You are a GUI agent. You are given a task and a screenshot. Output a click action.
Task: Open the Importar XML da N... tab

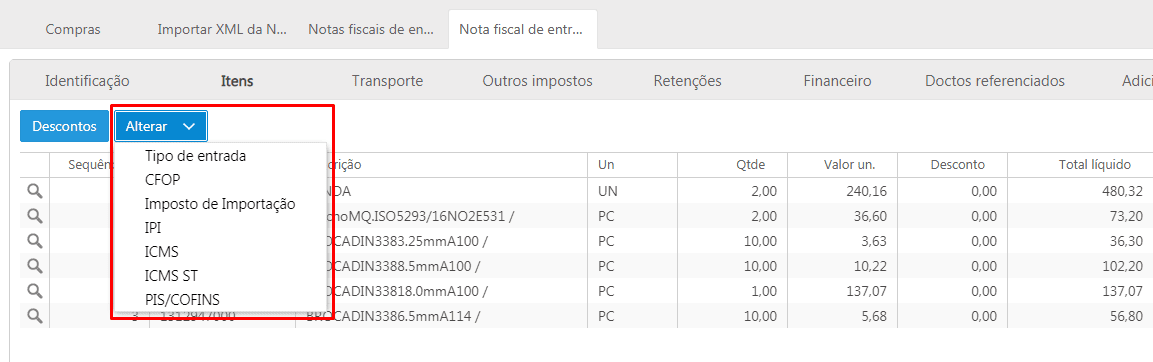coord(222,29)
